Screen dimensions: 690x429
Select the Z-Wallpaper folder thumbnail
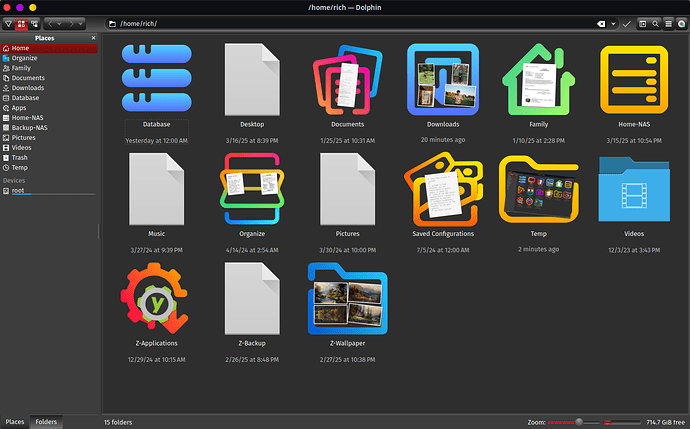[348, 298]
